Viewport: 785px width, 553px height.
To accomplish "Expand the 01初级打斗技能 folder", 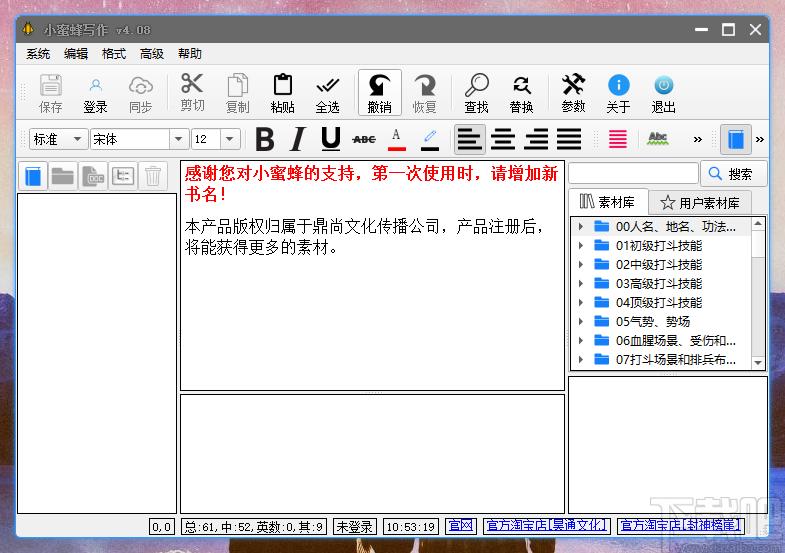I will (x=580, y=246).
